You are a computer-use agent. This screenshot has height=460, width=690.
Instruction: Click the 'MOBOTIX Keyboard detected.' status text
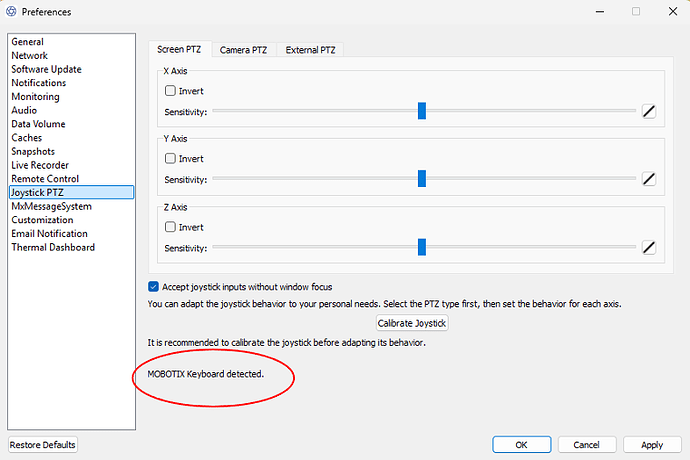pos(206,374)
